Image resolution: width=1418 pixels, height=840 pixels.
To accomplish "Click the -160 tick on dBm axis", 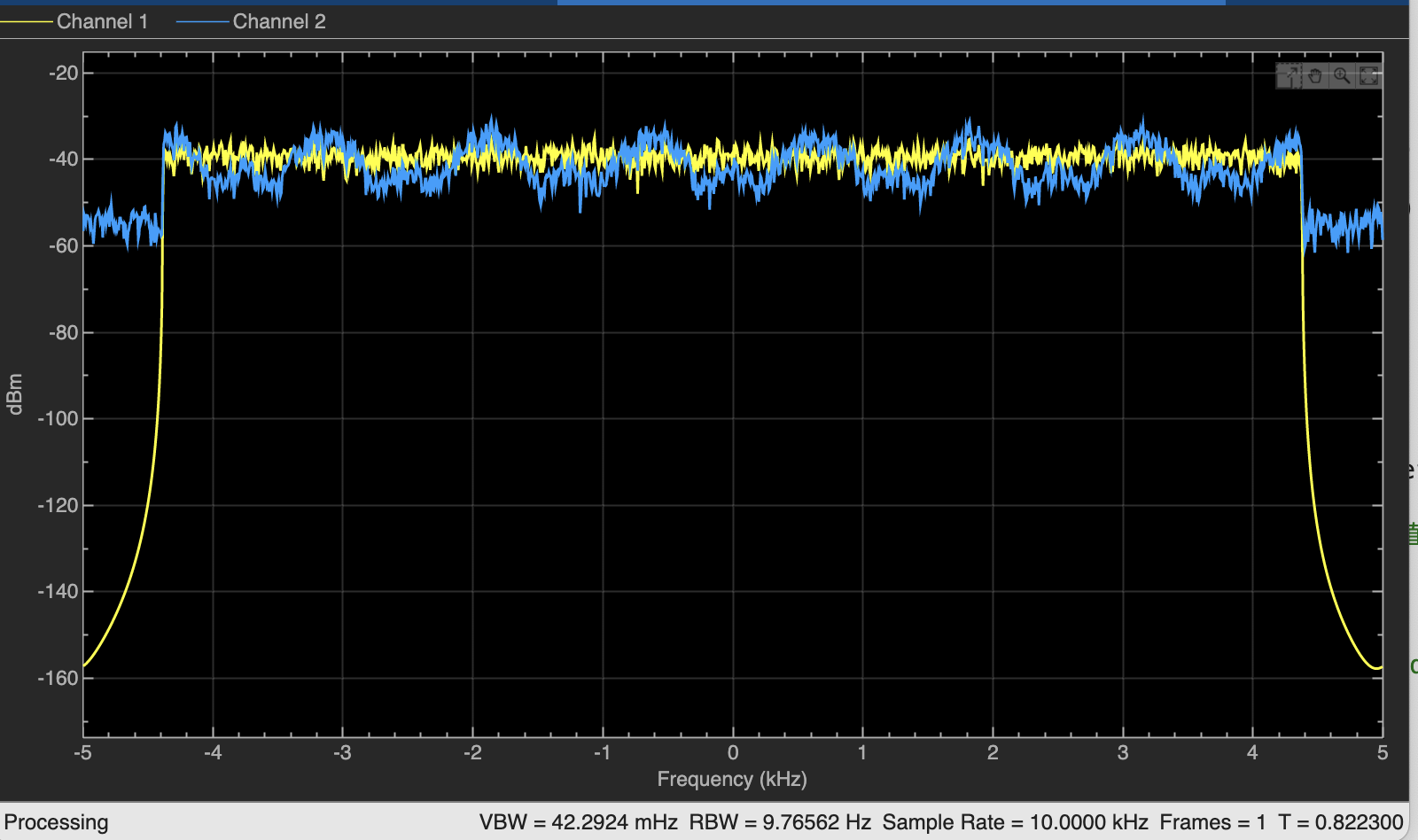I will tap(58, 678).
